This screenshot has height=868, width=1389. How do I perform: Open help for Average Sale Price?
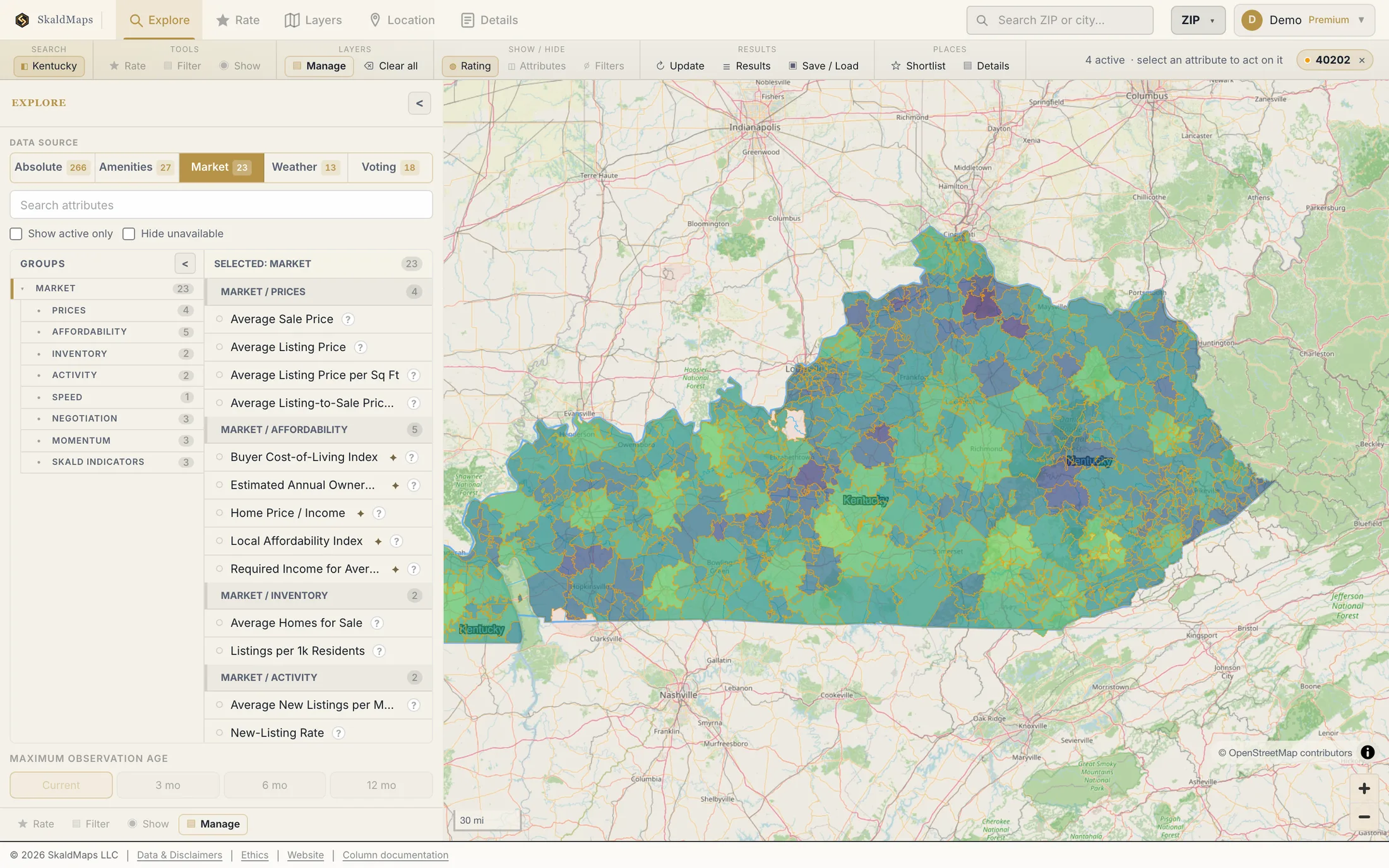pyautogui.click(x=348, y=319)
